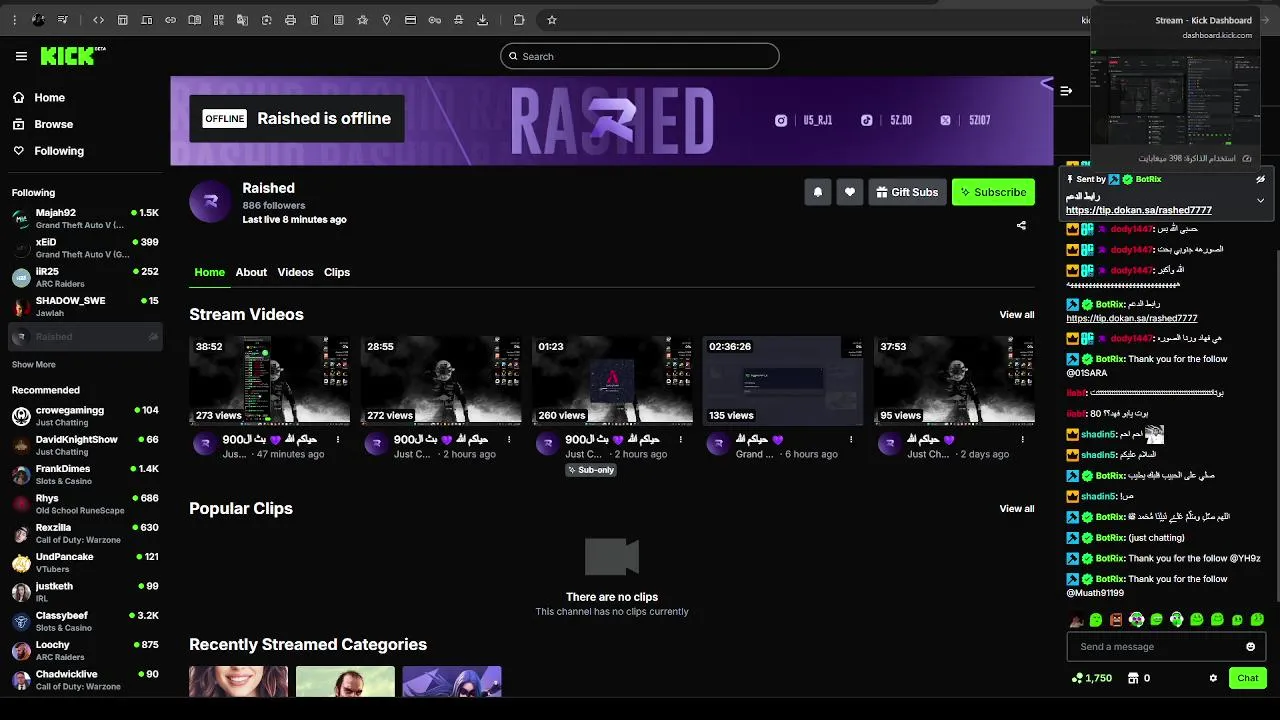View all Stream Videos
1280x720 pixels.
[x=1017, y=315]
